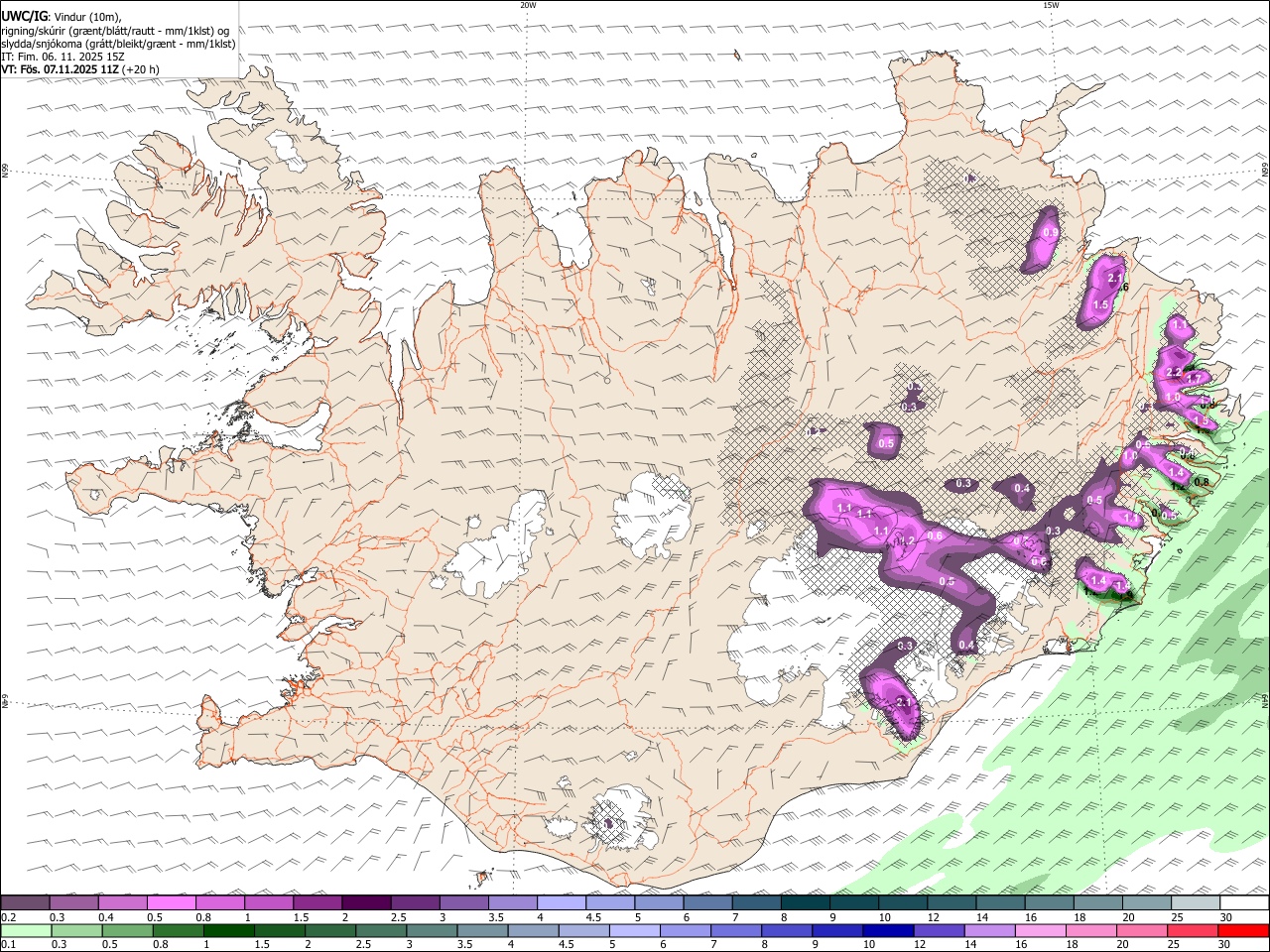Click the 'slydda/snjókoma' legend description line

coord(118,44)
